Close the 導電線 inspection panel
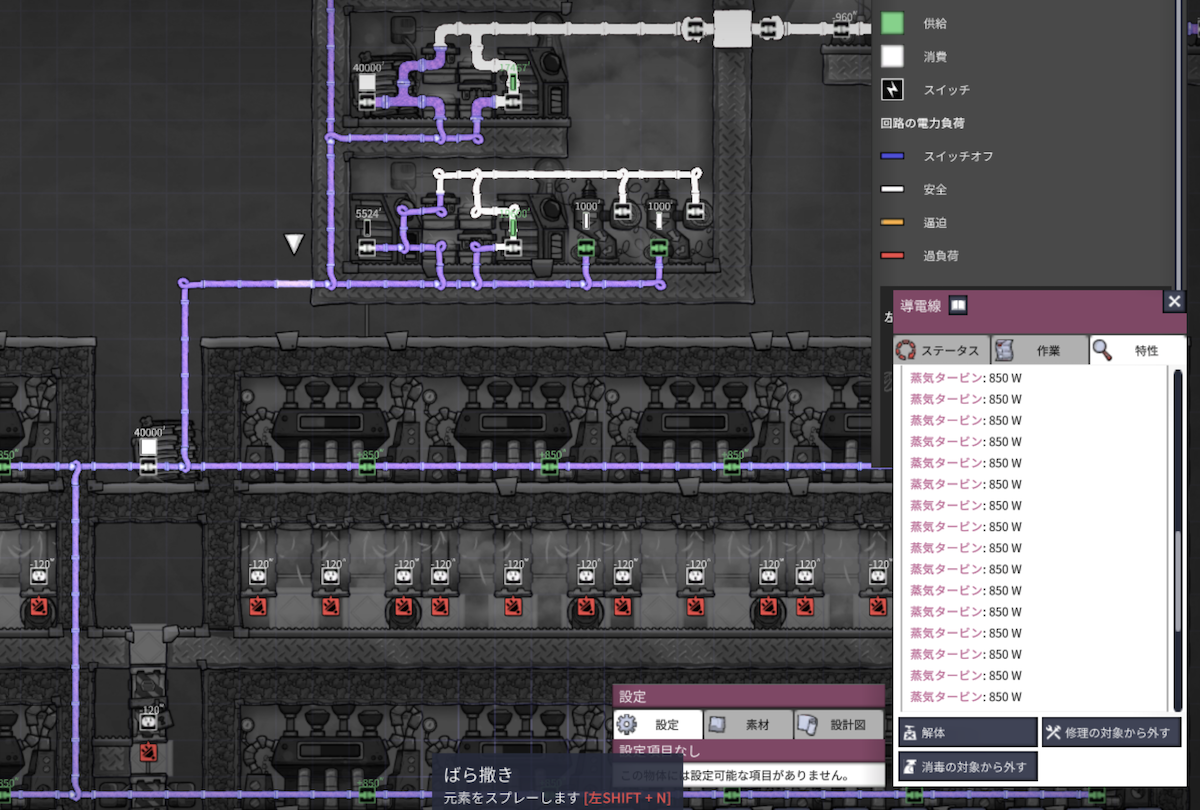 [1174, 300]
